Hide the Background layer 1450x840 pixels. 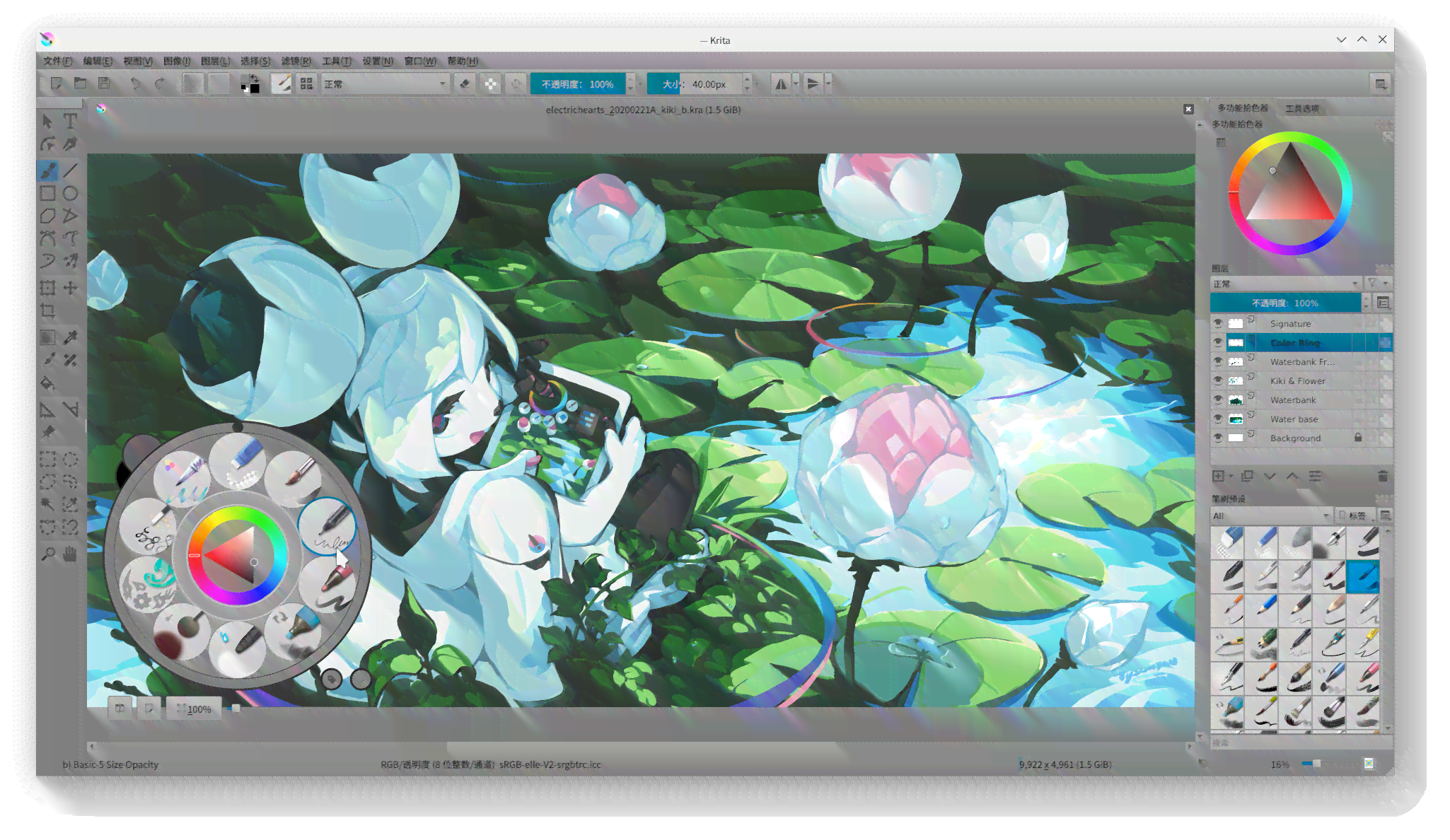1218,438
